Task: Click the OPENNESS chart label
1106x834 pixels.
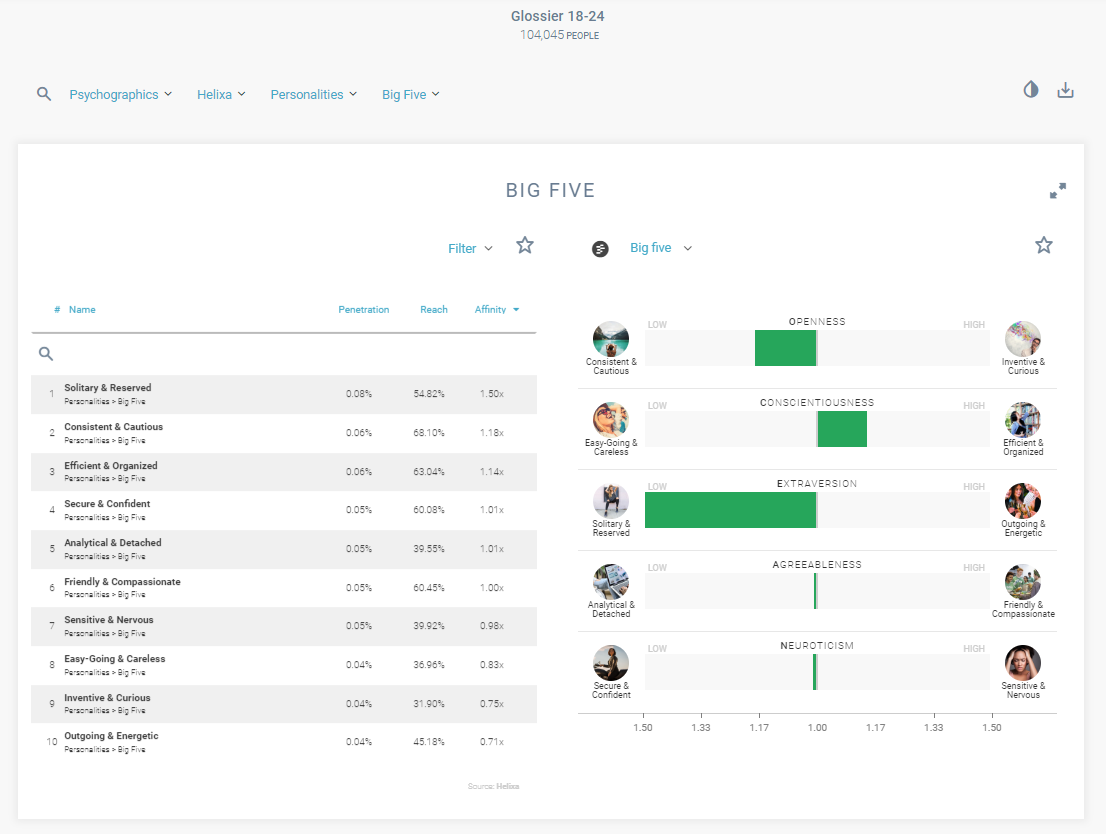Action: [817, 322]
